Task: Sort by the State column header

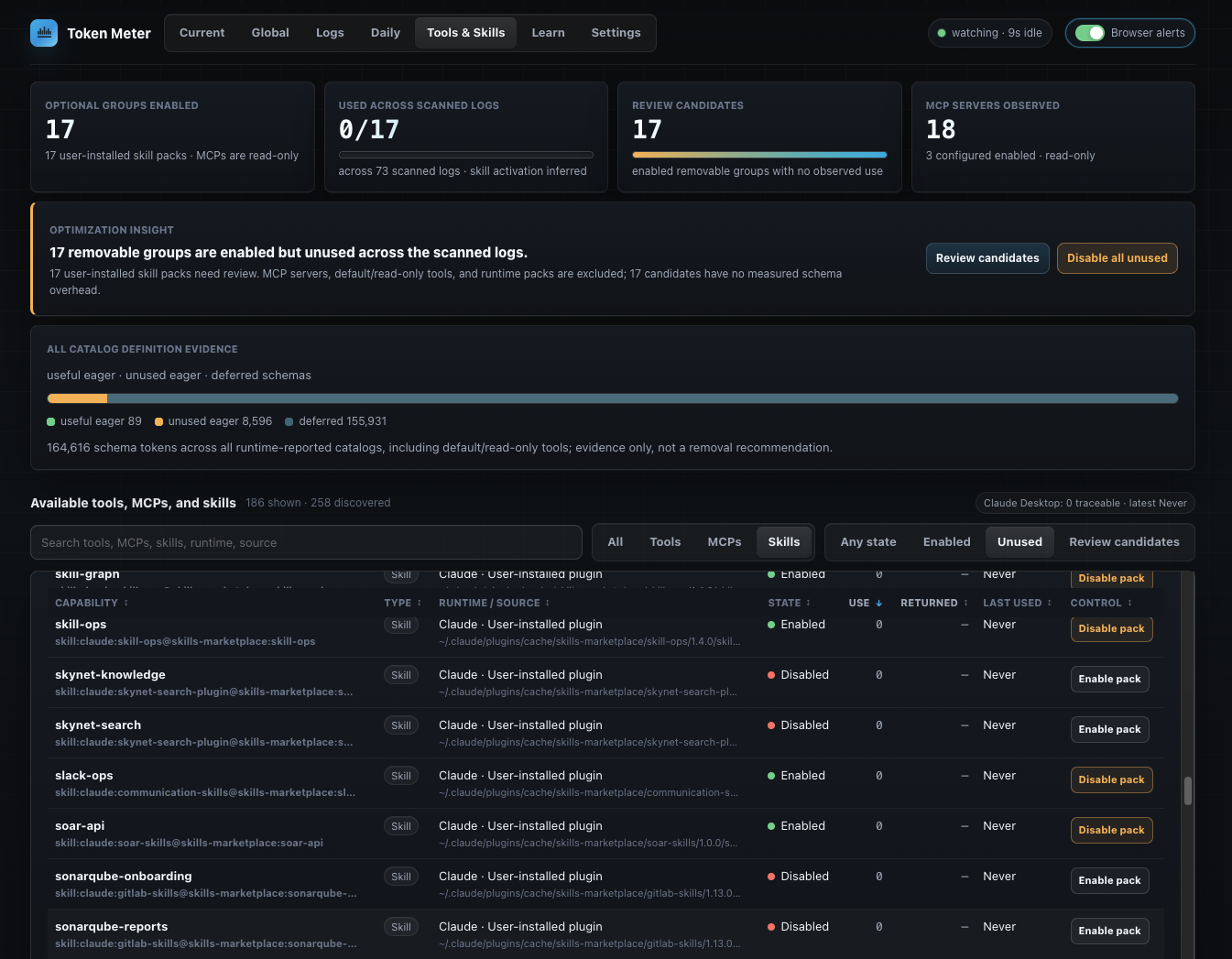Action: click(790, 603)
